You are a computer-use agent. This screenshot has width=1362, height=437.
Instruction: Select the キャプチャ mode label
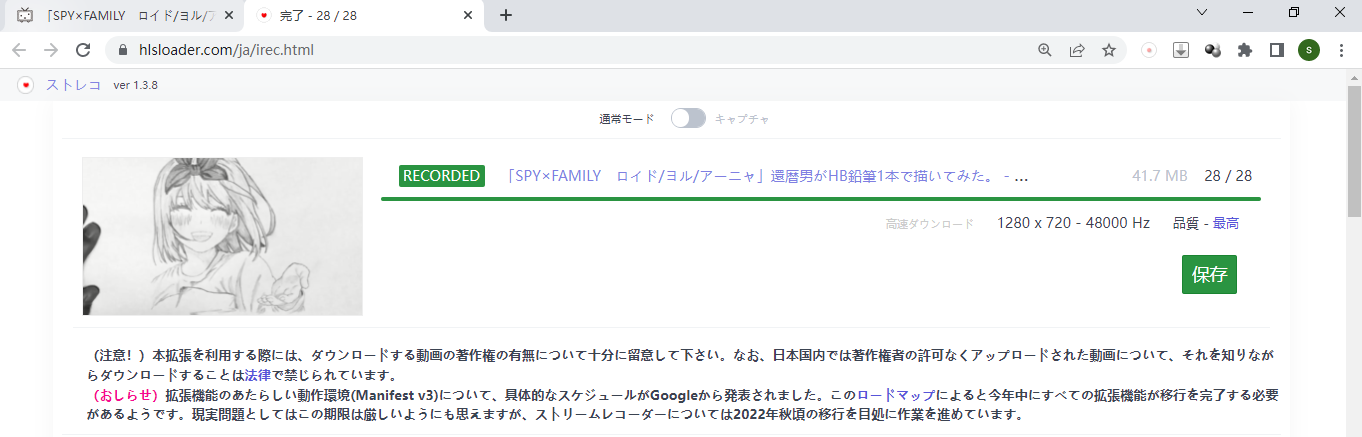tap(742, 119)
